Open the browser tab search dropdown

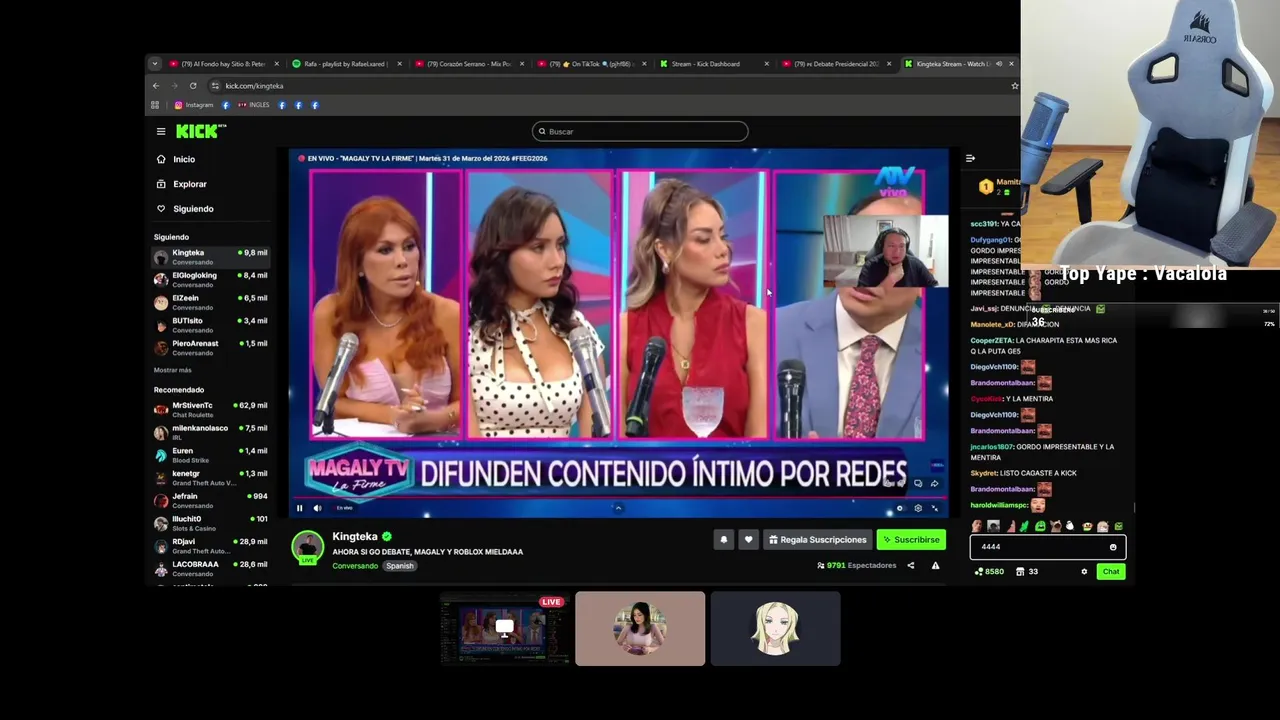click(154, 64)
